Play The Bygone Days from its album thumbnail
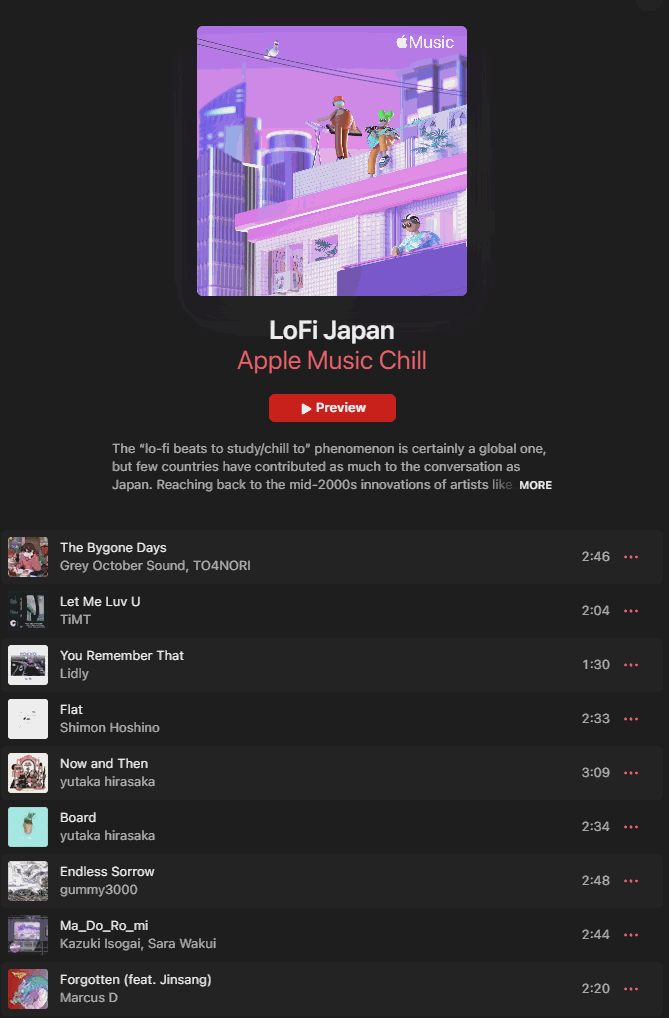Image resolution: width=669 pixels, height=1018 pixels. click(28, 557)
